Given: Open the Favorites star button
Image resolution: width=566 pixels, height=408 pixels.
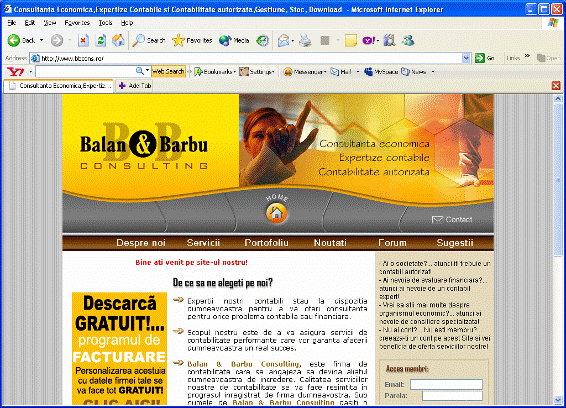Looking at the screenshot, I should (192, 40).
